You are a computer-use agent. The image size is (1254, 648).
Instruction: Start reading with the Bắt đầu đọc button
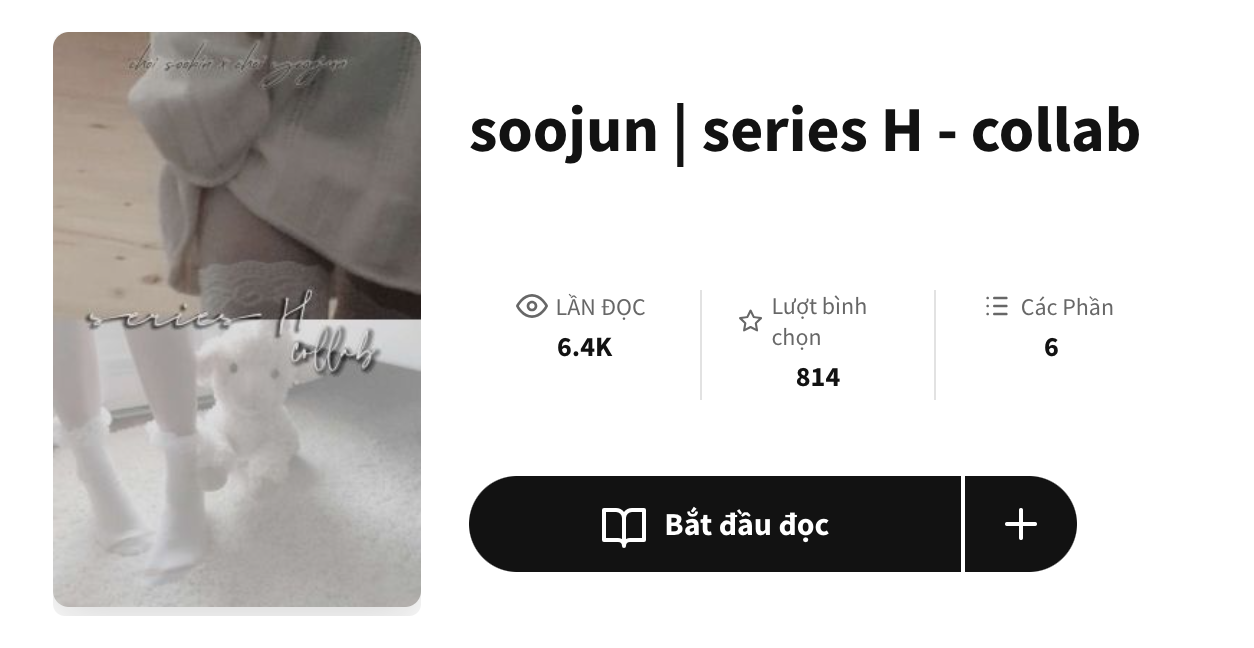tap(714, 524)
